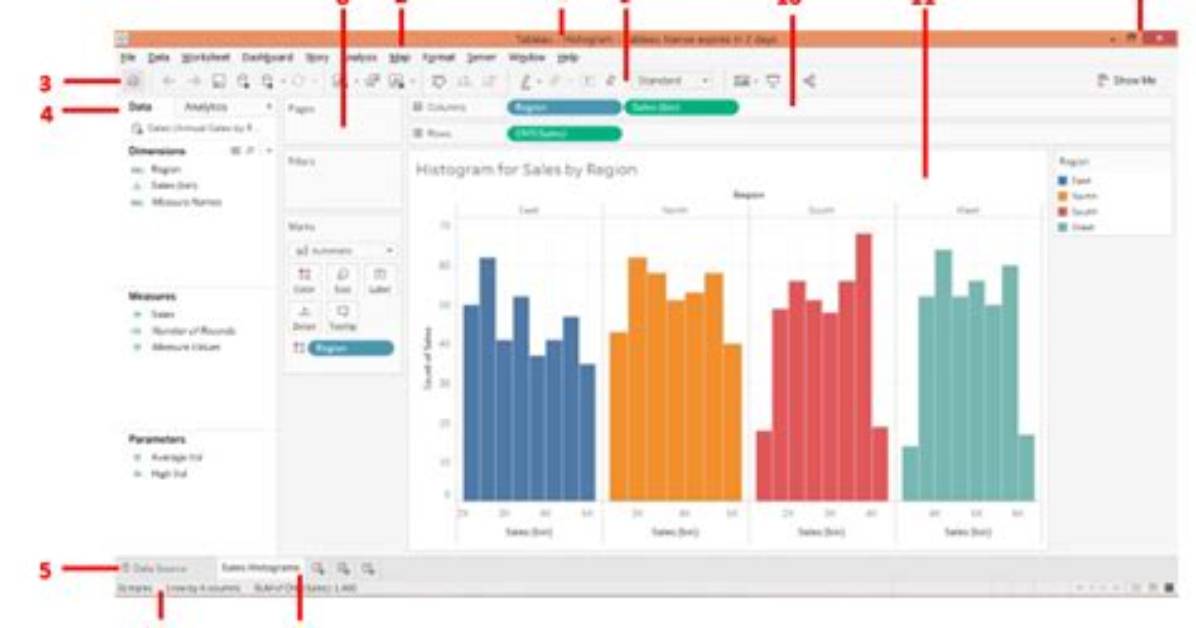
Task: Open the Dashboard menu
Action: click(267, 57)
